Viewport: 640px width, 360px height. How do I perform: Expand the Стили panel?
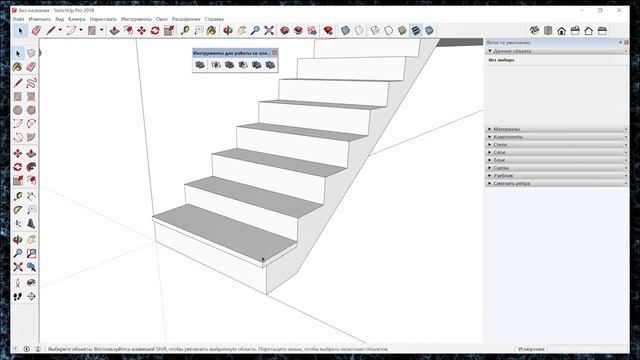point(556,145)
